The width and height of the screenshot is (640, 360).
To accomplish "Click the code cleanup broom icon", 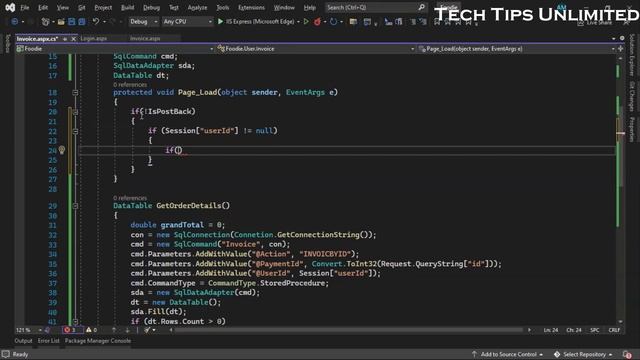I will tap(147, 330).
